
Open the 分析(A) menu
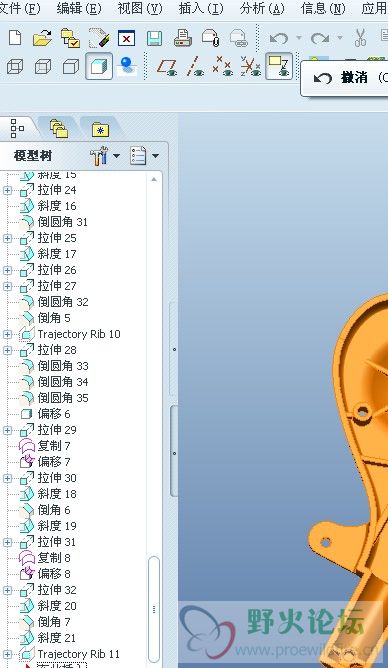(262, 9)
